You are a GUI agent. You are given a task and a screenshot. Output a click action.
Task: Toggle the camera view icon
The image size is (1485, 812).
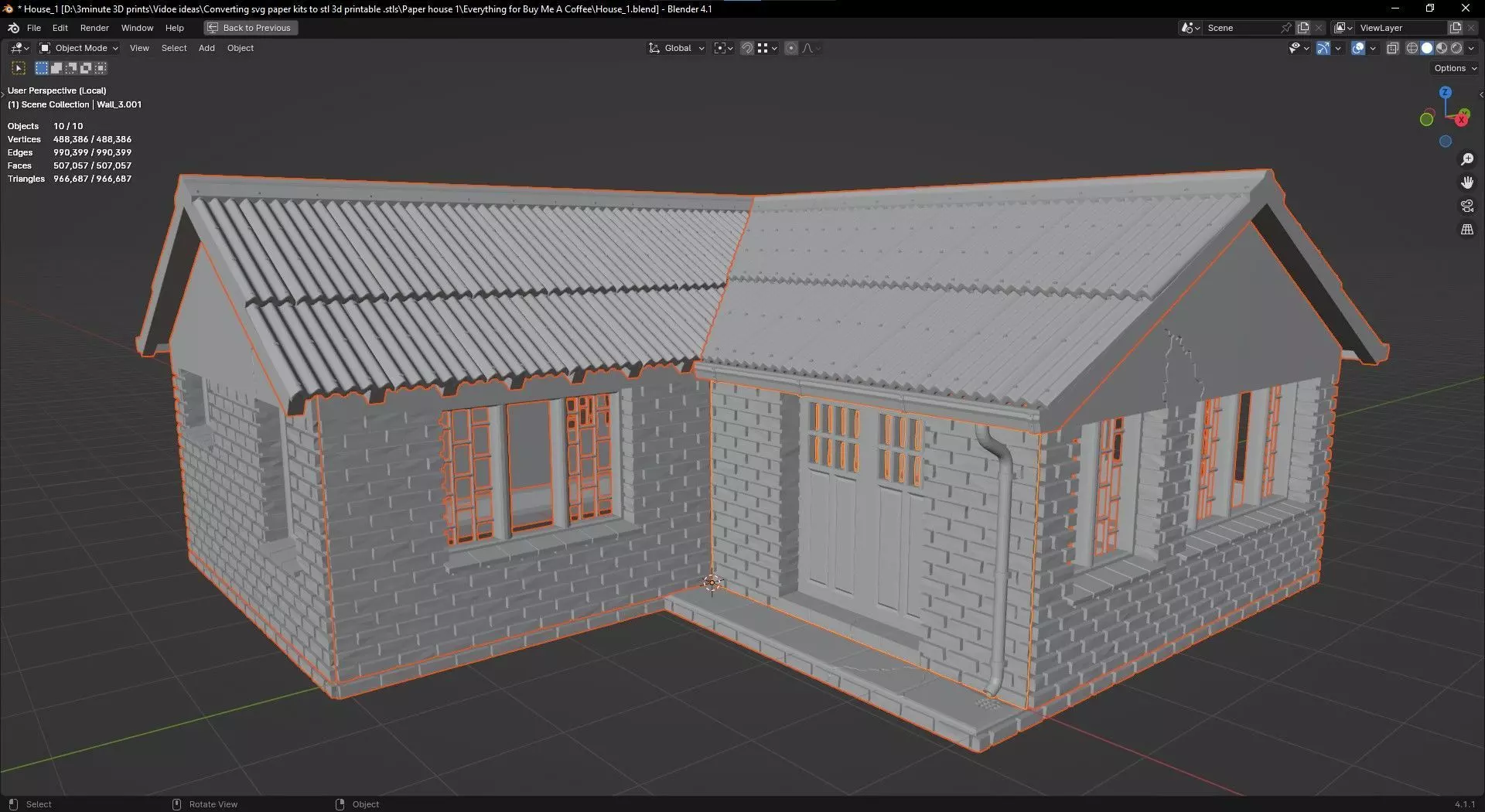[x=1467, y=206]
